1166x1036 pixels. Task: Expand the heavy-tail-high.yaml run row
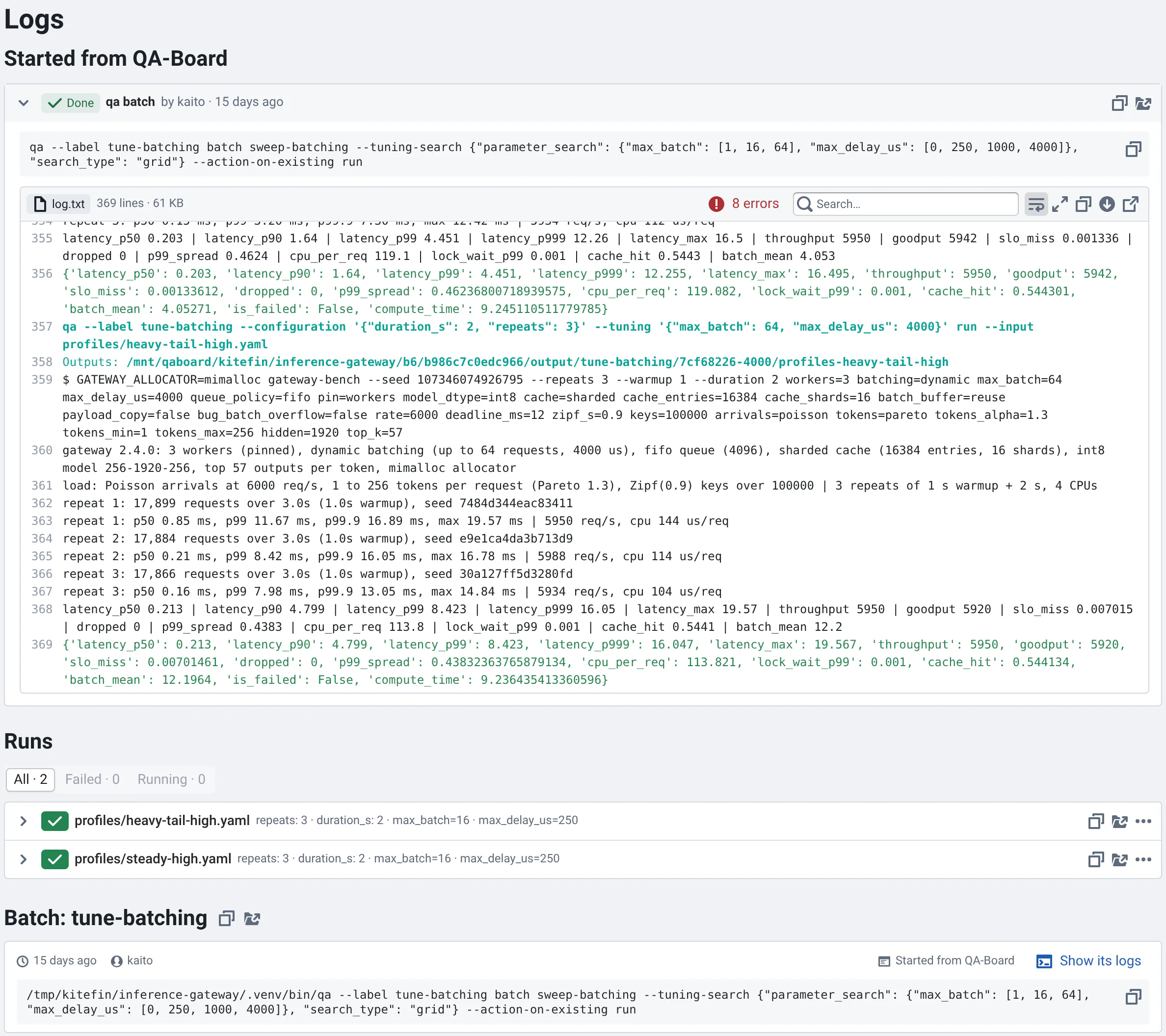(24, 821)
